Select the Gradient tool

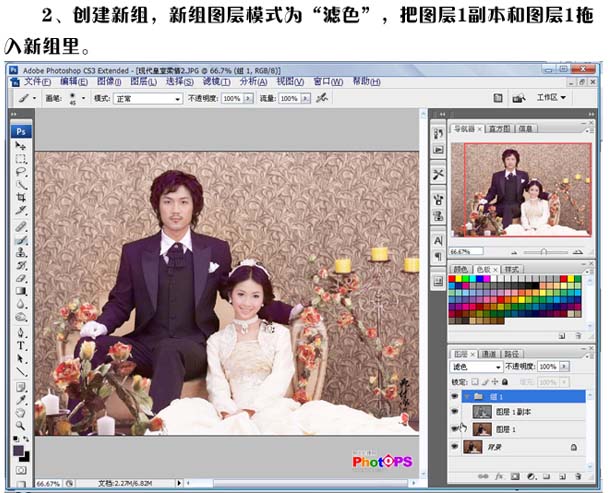tap(21, 291)
